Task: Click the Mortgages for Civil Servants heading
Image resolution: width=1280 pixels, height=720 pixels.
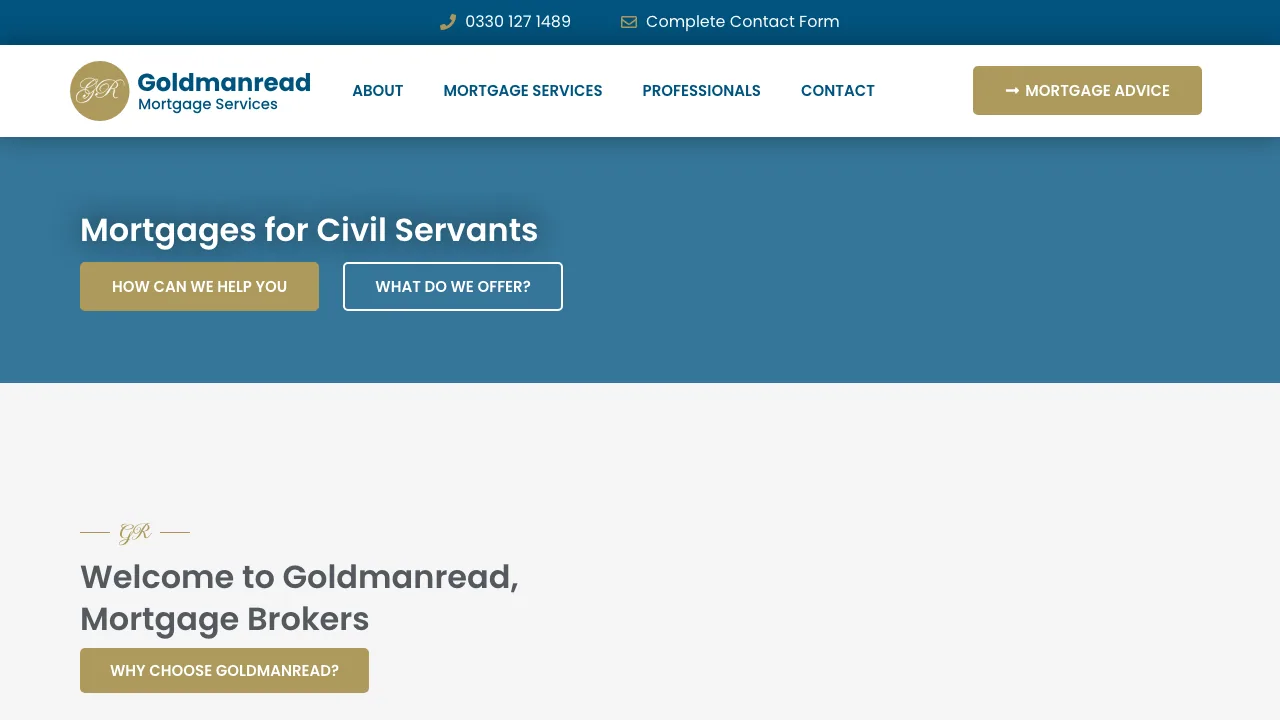Action: click(309, 230)
